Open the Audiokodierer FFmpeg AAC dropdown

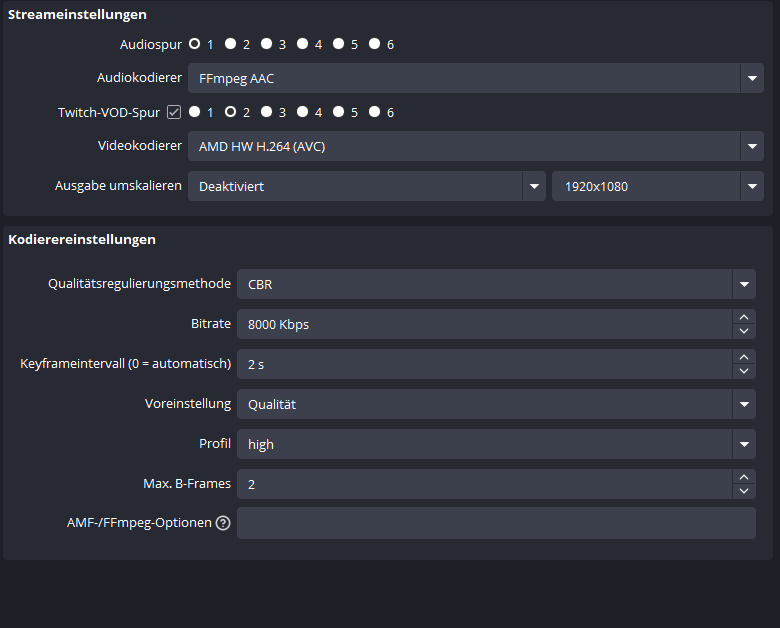[x=476, y=78]
